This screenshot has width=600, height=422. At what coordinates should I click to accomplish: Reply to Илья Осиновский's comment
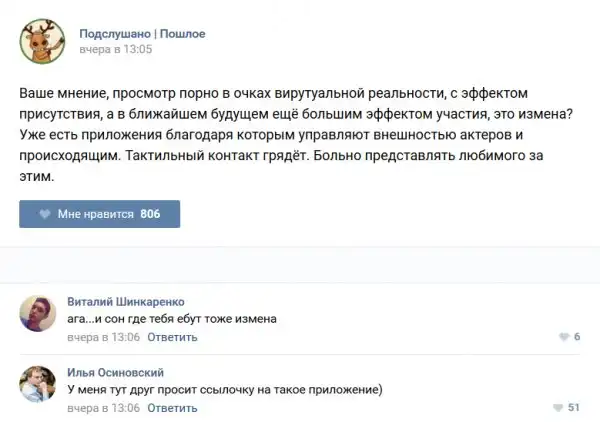172,408
